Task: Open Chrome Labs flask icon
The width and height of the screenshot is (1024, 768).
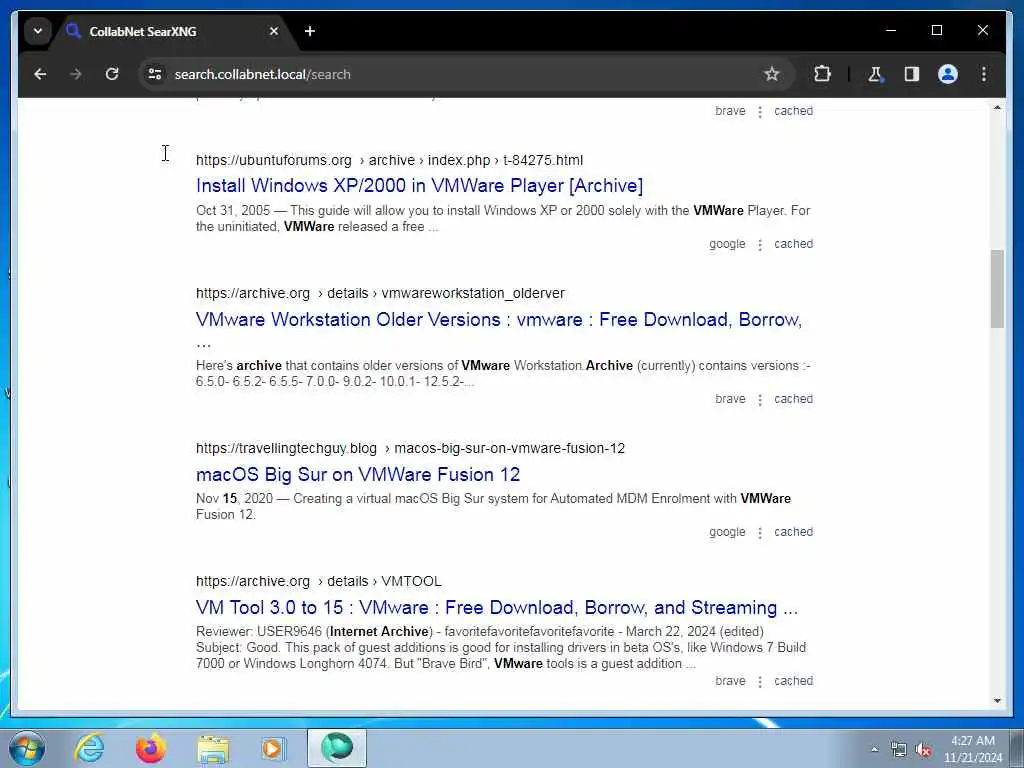Action: click(875, 74)
